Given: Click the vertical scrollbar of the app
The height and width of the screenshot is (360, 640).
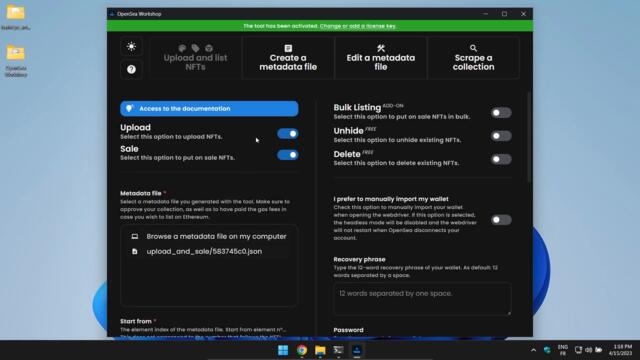Looking at the screenshot, I should [x=529, y=137].
